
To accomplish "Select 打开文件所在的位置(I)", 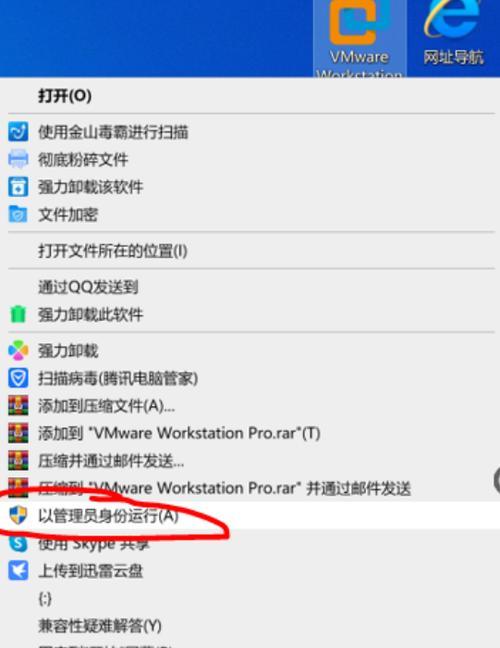I will 112,251.
